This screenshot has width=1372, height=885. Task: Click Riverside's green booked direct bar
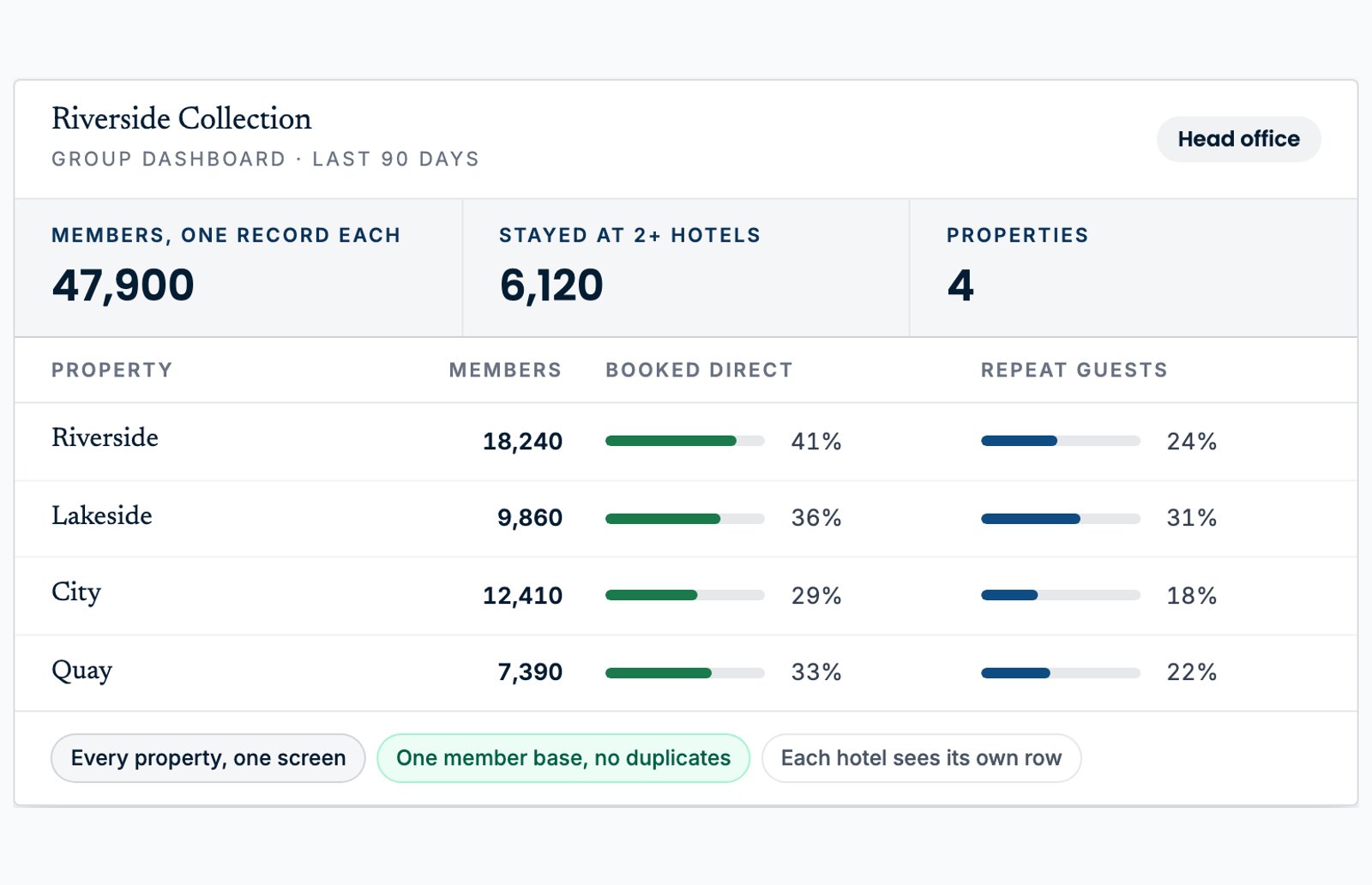click(671, 441)
